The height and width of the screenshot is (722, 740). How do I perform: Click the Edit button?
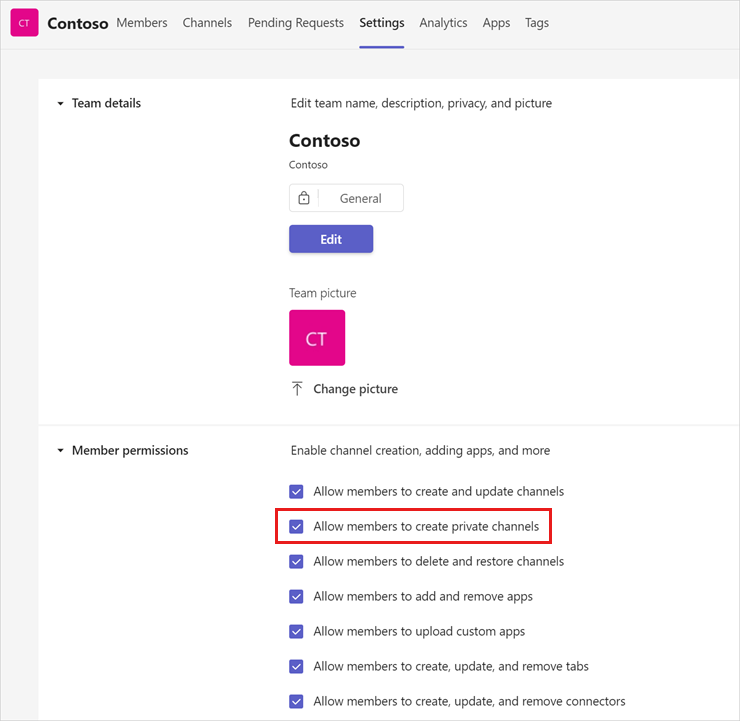pyautogui.click(x=331, y=239)
